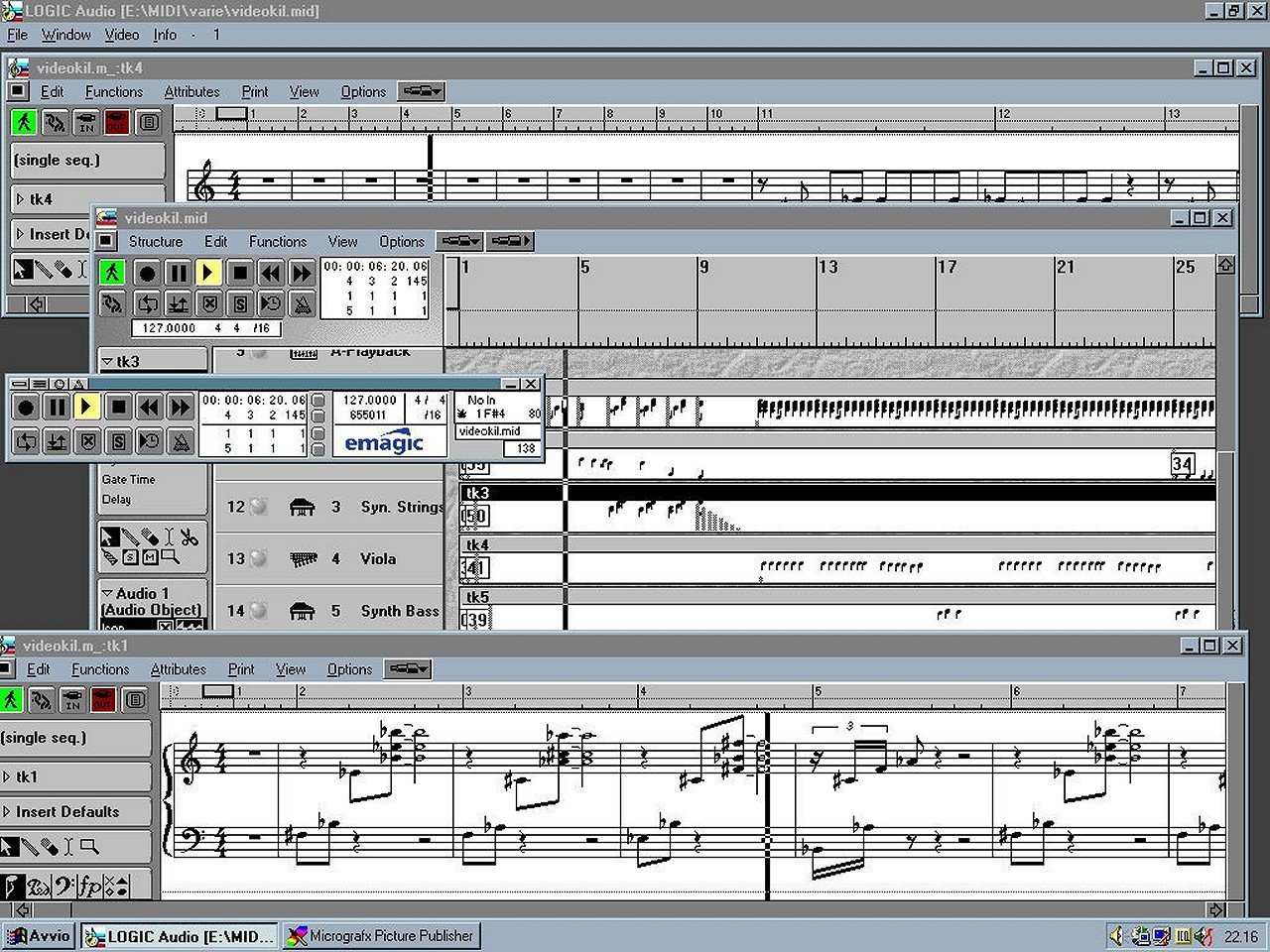The width and height of the screenshot is (1270, 952).
Task: Open the notes partbox group in tk1 window
Action: point(14,886)
